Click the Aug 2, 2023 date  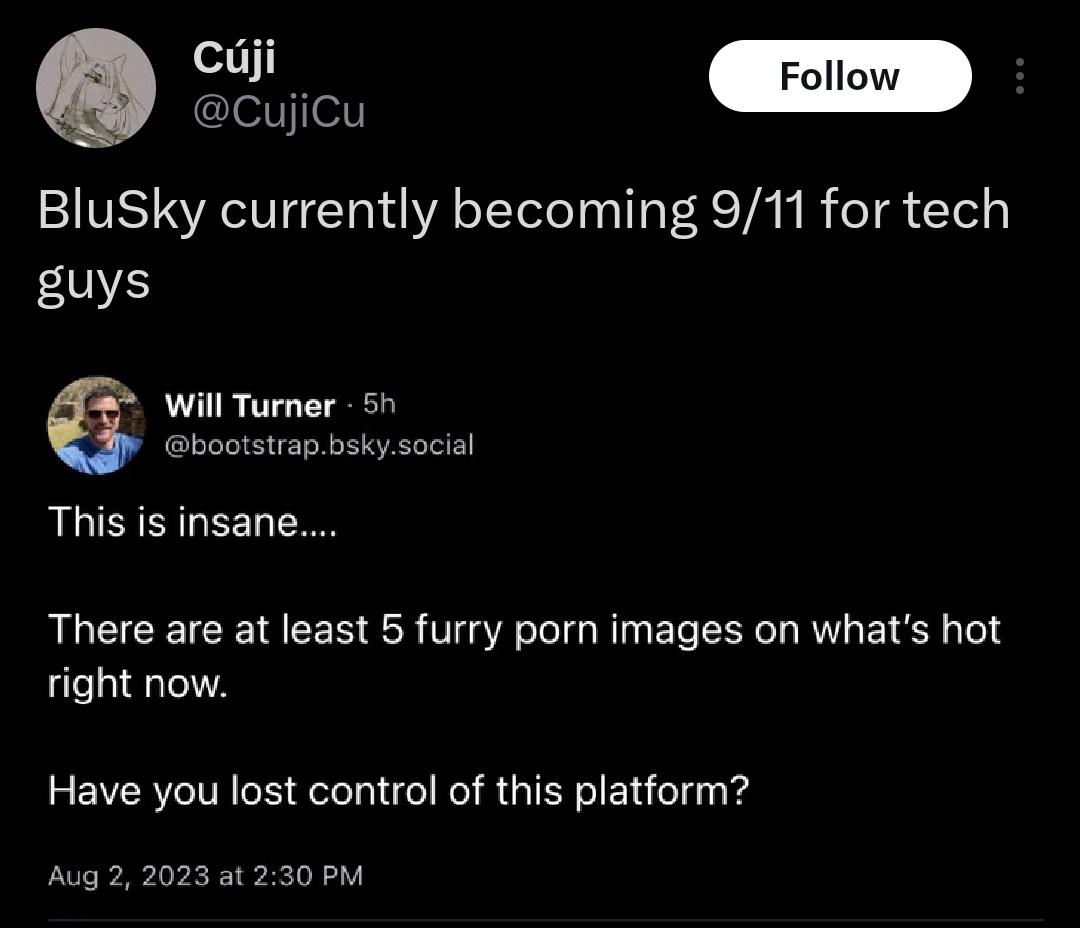[x=129, y=876]
